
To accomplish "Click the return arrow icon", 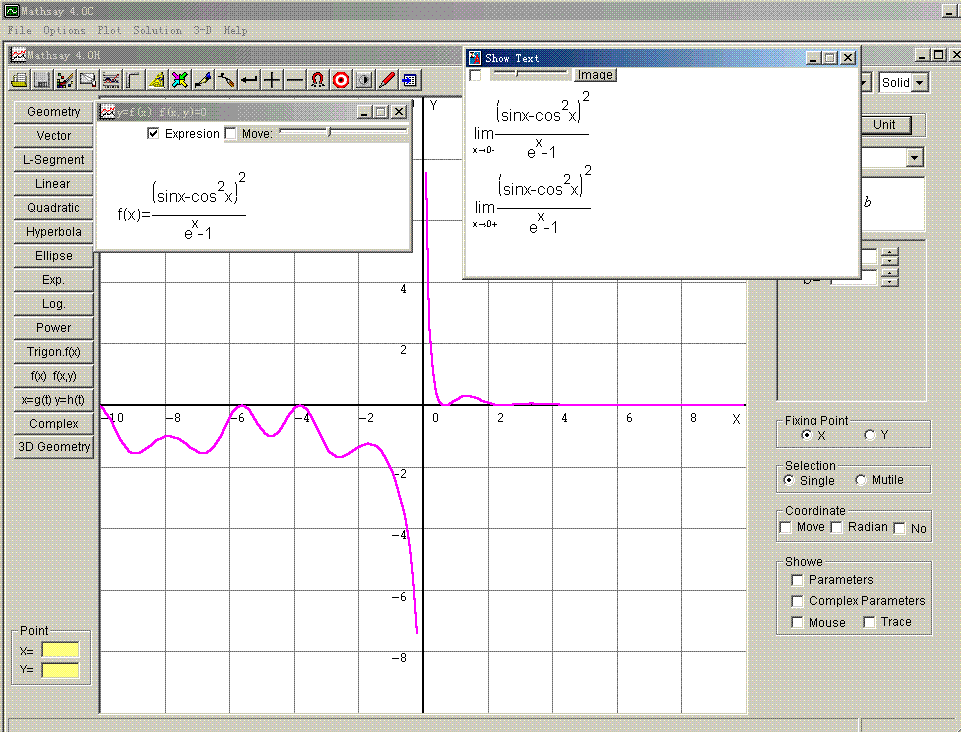I will [x=249, y=80].
